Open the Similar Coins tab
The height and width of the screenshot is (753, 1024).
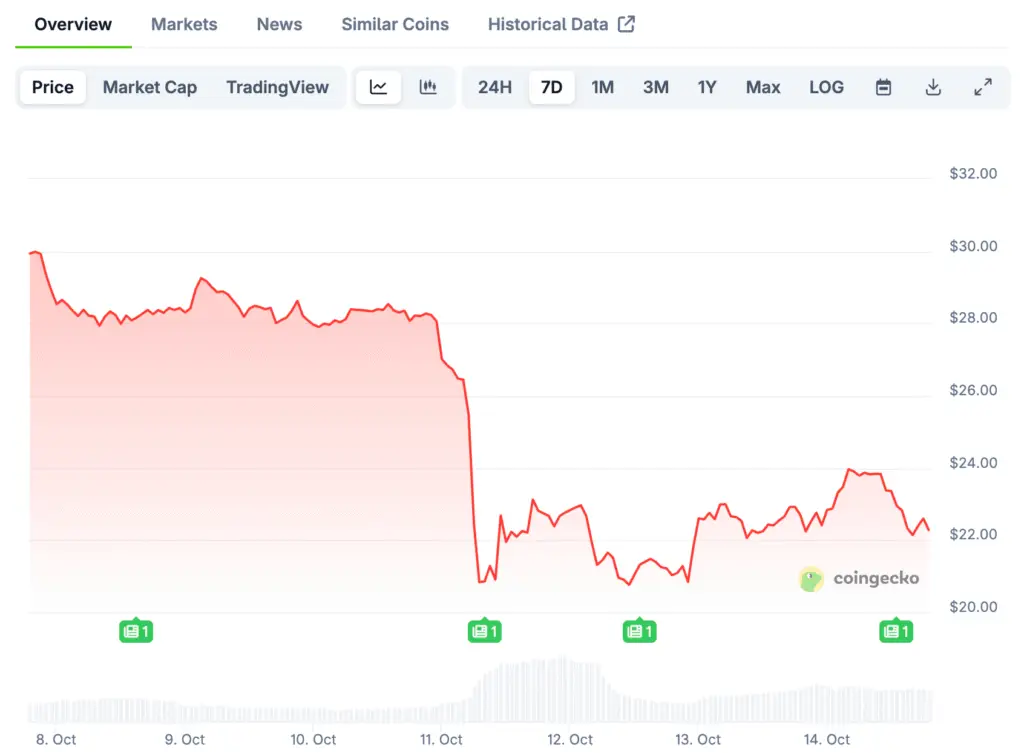pyautogui.click(x=395, y=24)
